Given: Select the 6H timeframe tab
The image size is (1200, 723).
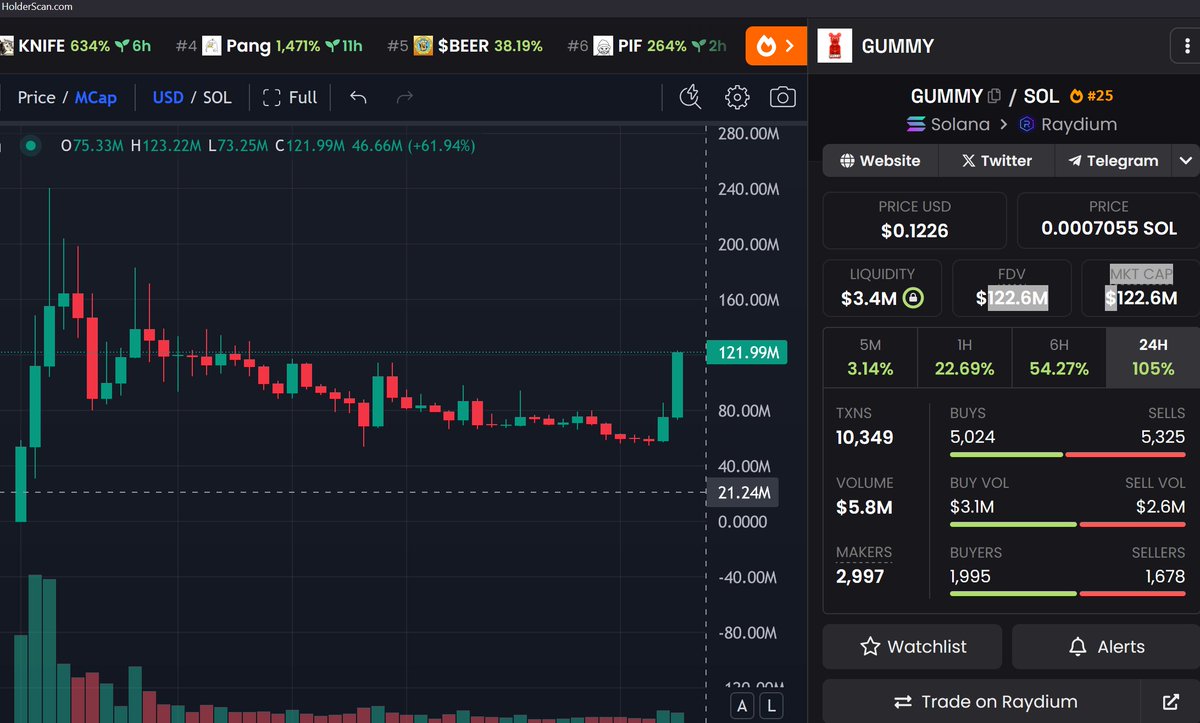Looking at the screenshot, I should [1059, 357].
